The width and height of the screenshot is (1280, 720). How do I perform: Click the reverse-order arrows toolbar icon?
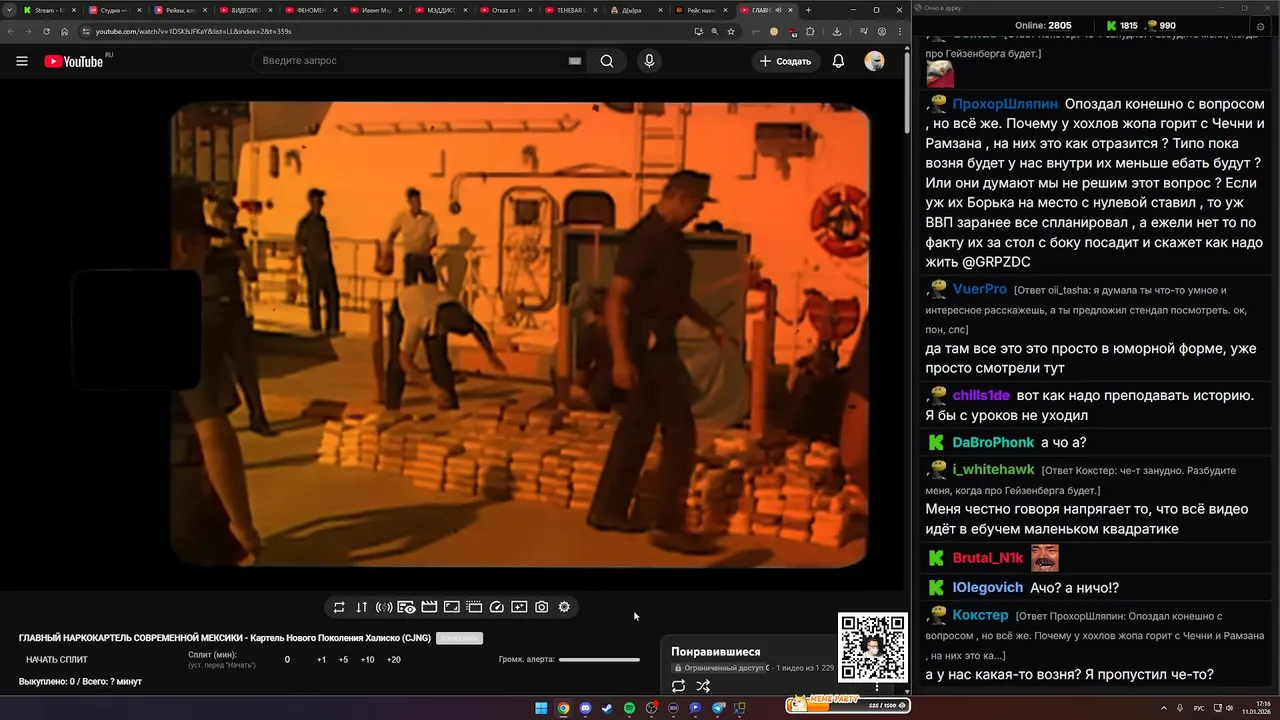tap(362, 607)
